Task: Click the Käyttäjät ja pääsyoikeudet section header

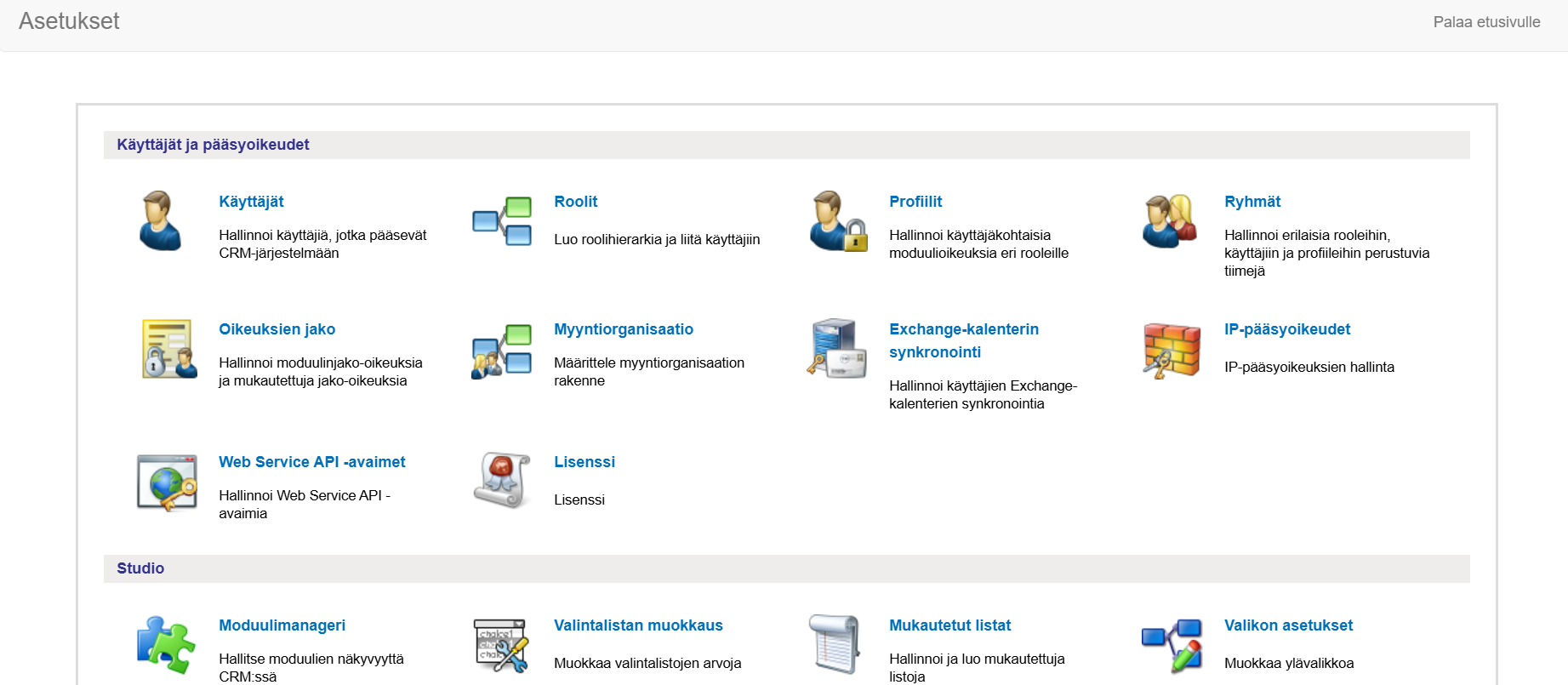Action: click(787, 145)
